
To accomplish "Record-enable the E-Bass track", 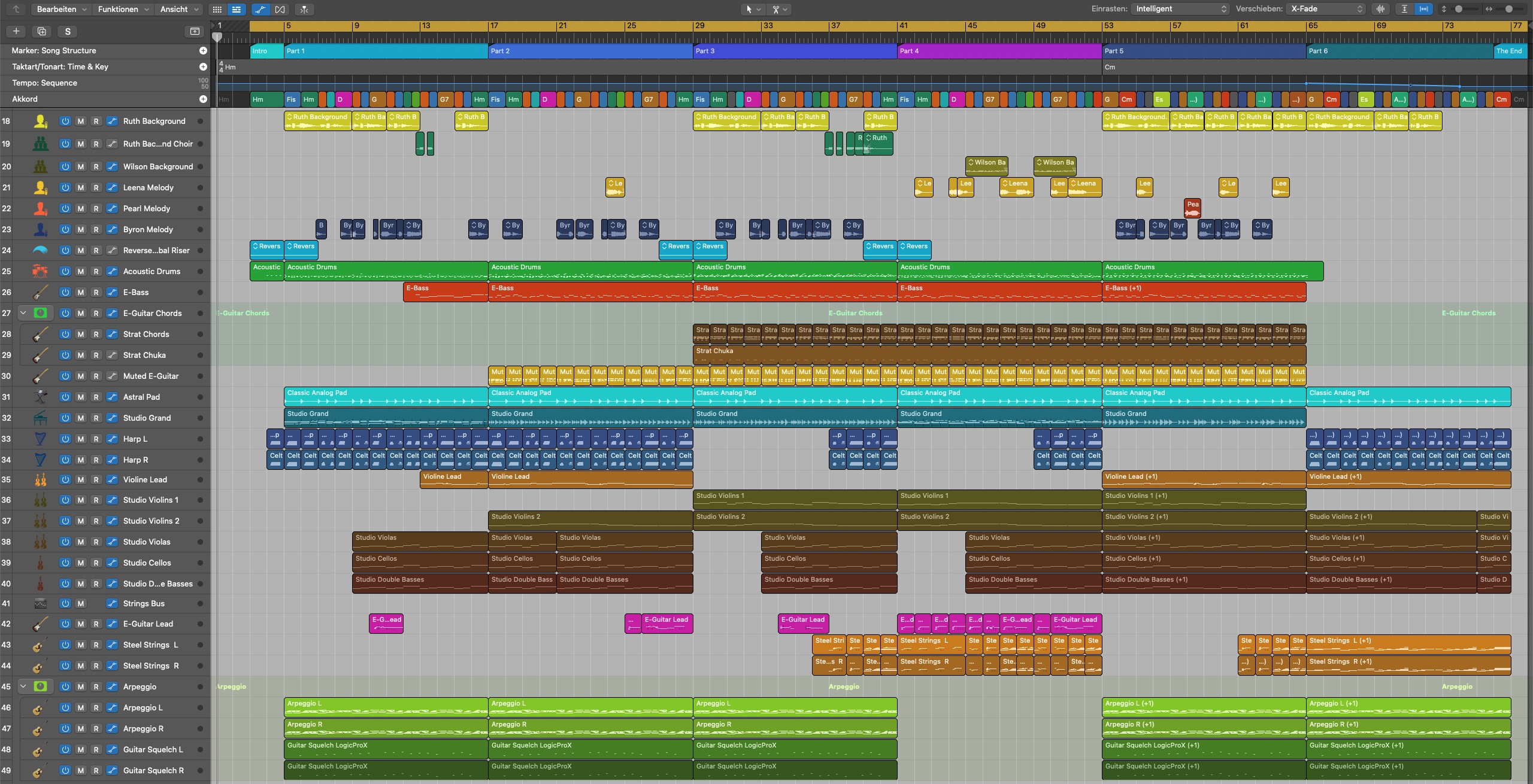I will [x=96, y=292].
